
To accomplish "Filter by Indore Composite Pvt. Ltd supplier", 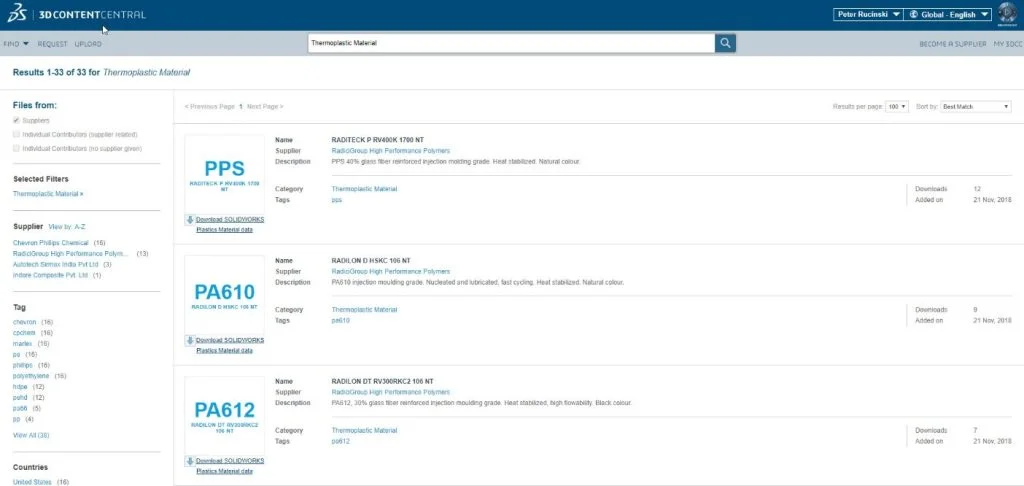I will 50,275.
